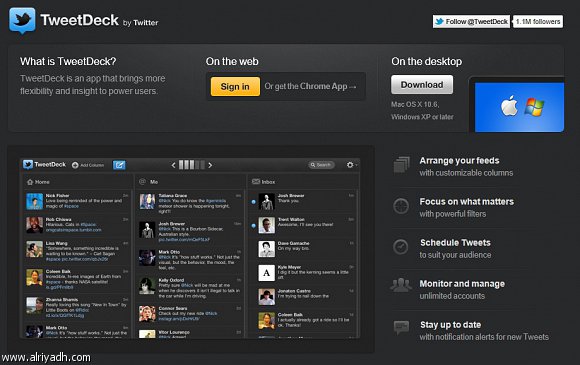Sign in to TweetDeck on the web

(235, 87)
